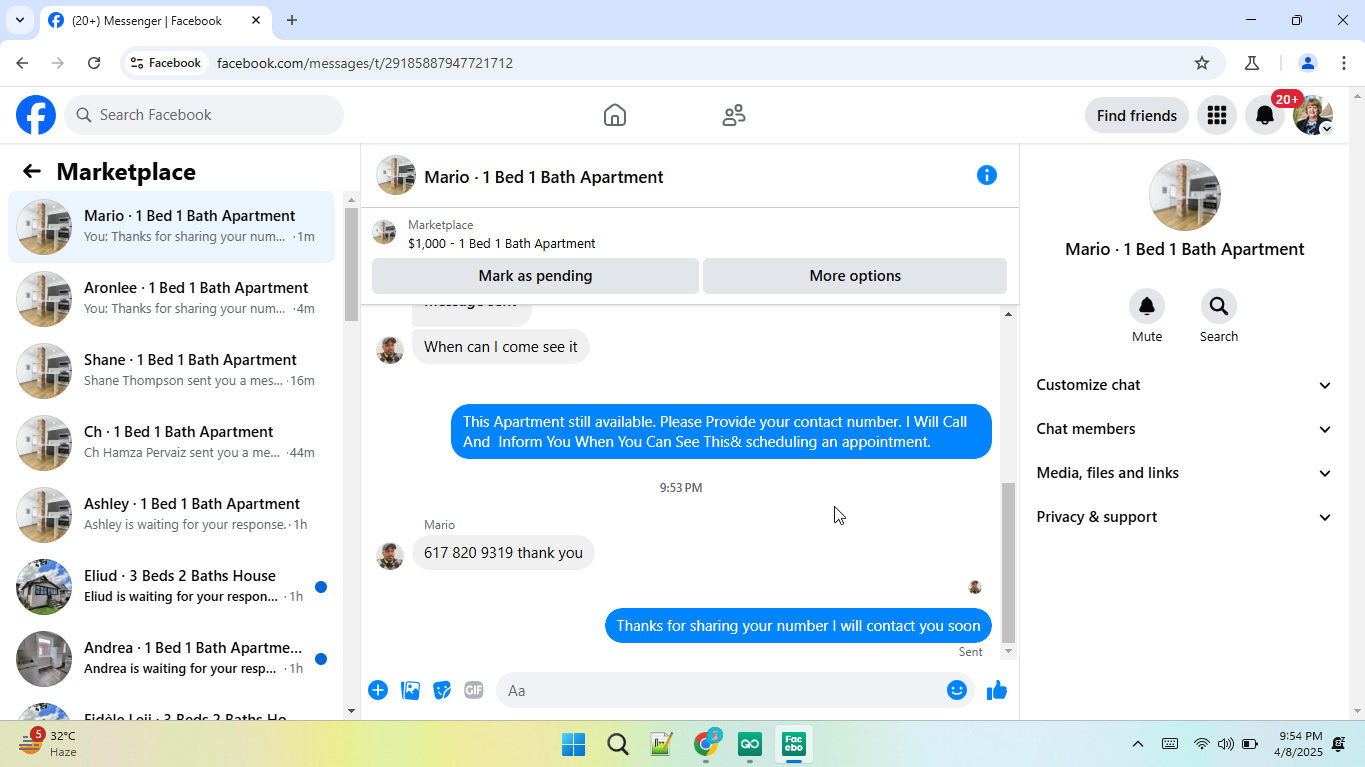The height and width of the screenshot is (767, 1365).
Task: Click Mario's avatar beside the phone number message
Action: (390, 556)
